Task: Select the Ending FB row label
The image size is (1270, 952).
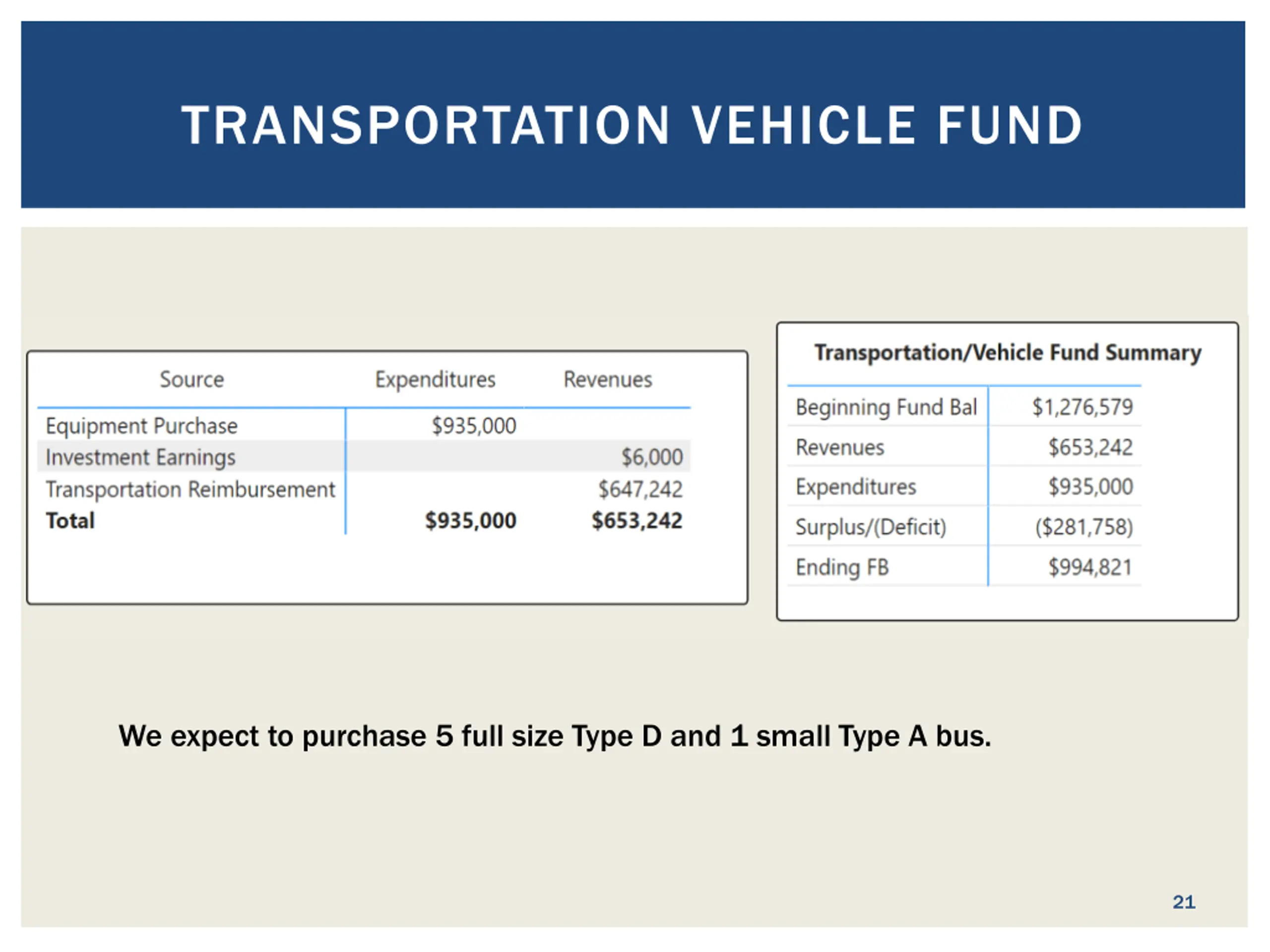Action: pos(842,567)
